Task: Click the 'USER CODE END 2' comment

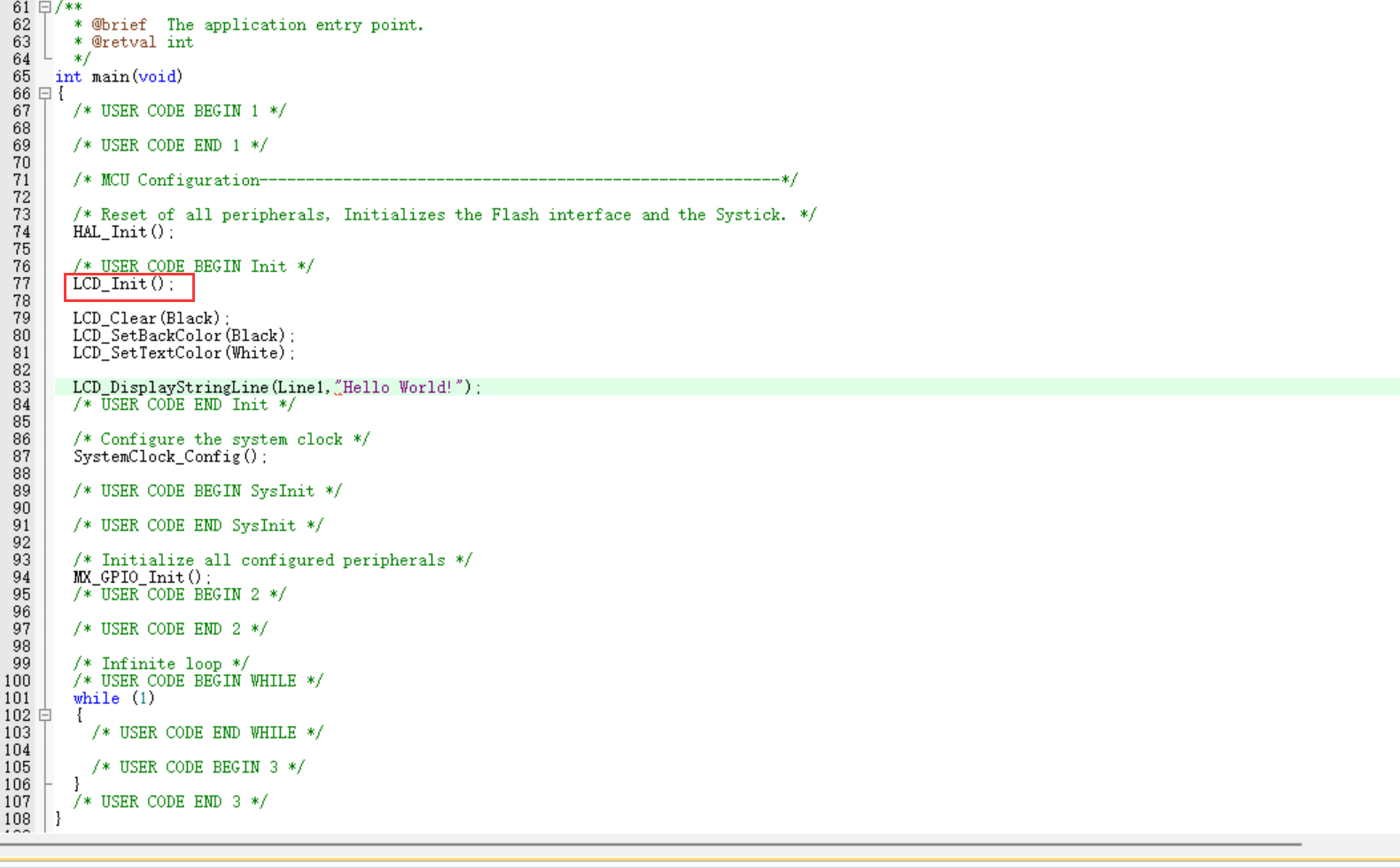Action: [x=170, y=629]
